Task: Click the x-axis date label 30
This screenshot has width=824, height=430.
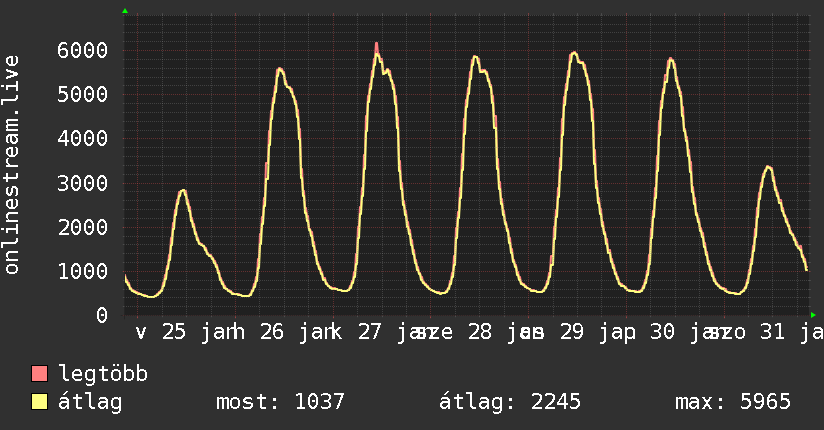Action: pos(662,332)
